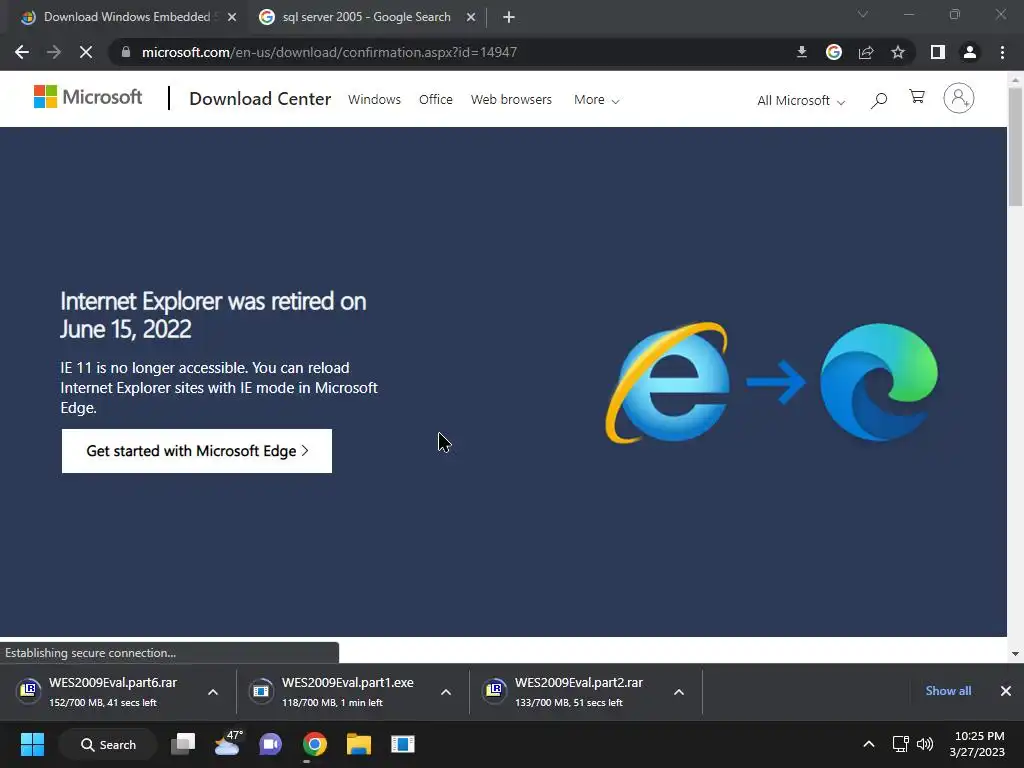Open Task View on taskbar
Image resolution: width=1024 pixels, height=768 pixels.
coord(183,744)
